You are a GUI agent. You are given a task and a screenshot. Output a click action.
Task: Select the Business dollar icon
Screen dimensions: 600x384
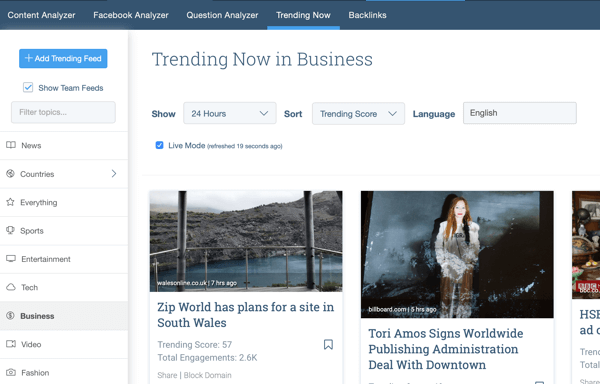(x=10, y=316)
